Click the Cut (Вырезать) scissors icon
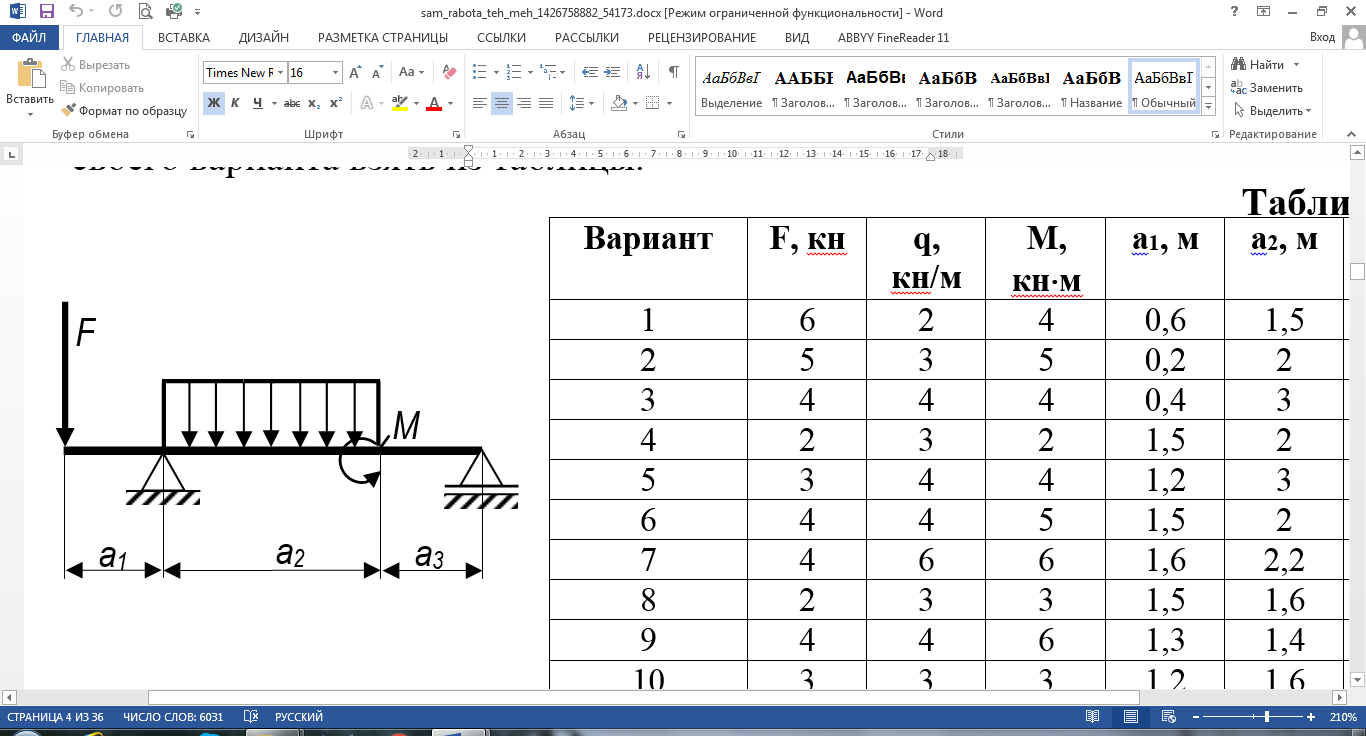 tap(68, 65)
